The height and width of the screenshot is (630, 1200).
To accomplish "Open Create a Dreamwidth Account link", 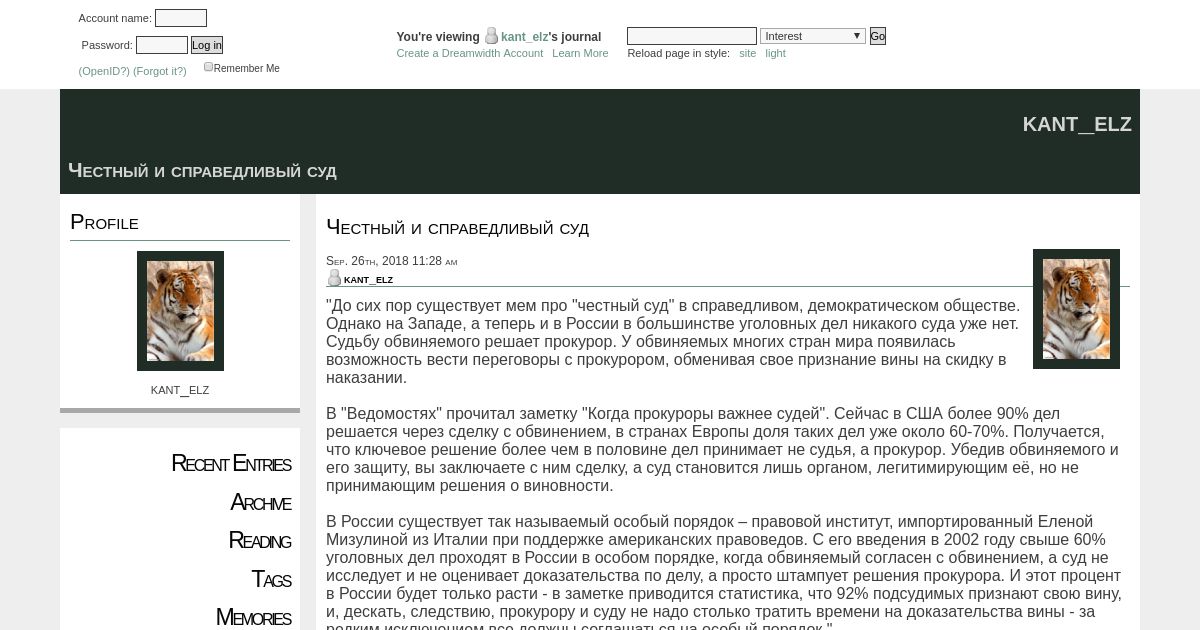I will click(470, 53).
